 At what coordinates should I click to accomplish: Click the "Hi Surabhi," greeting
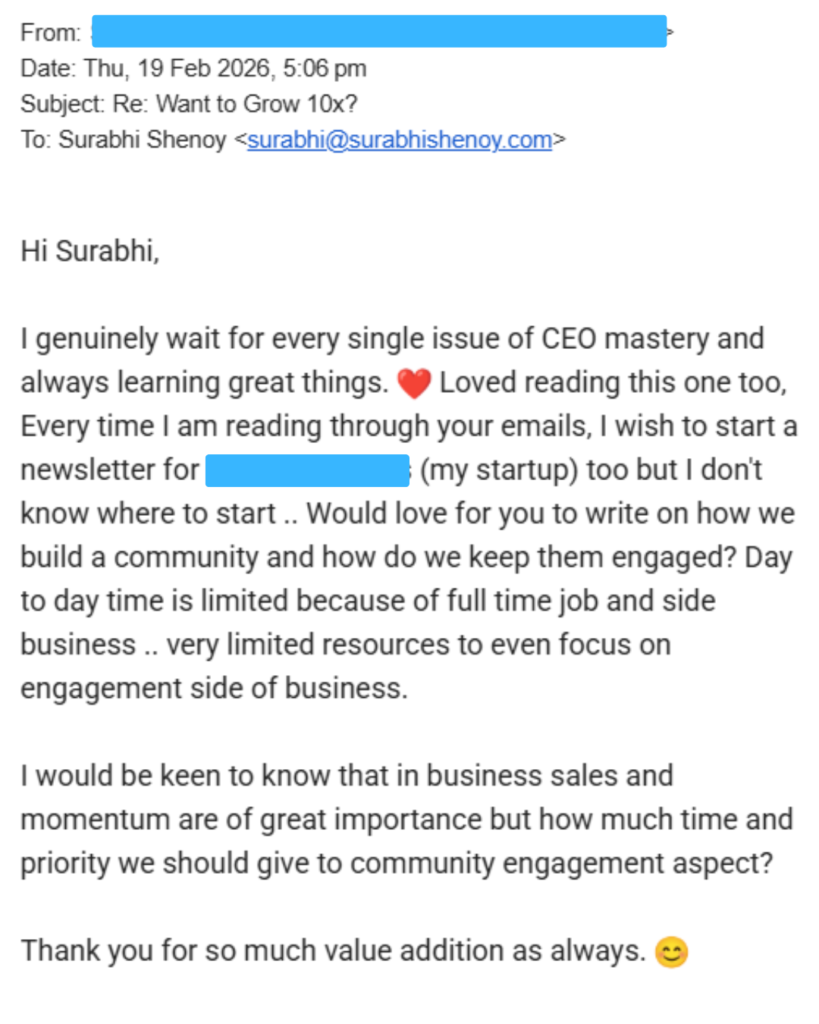pyautogui.click(x=90, y=250)
